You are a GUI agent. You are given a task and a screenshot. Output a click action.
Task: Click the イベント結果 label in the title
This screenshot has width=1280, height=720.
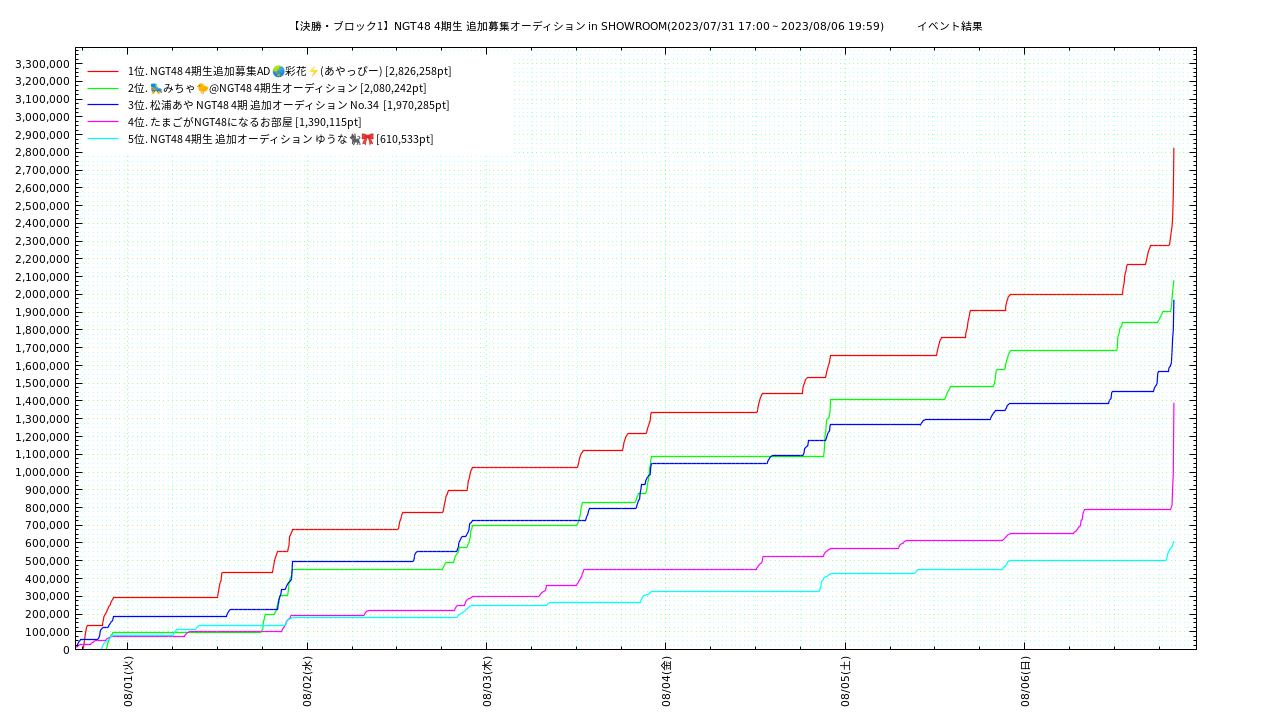(950, 26)
